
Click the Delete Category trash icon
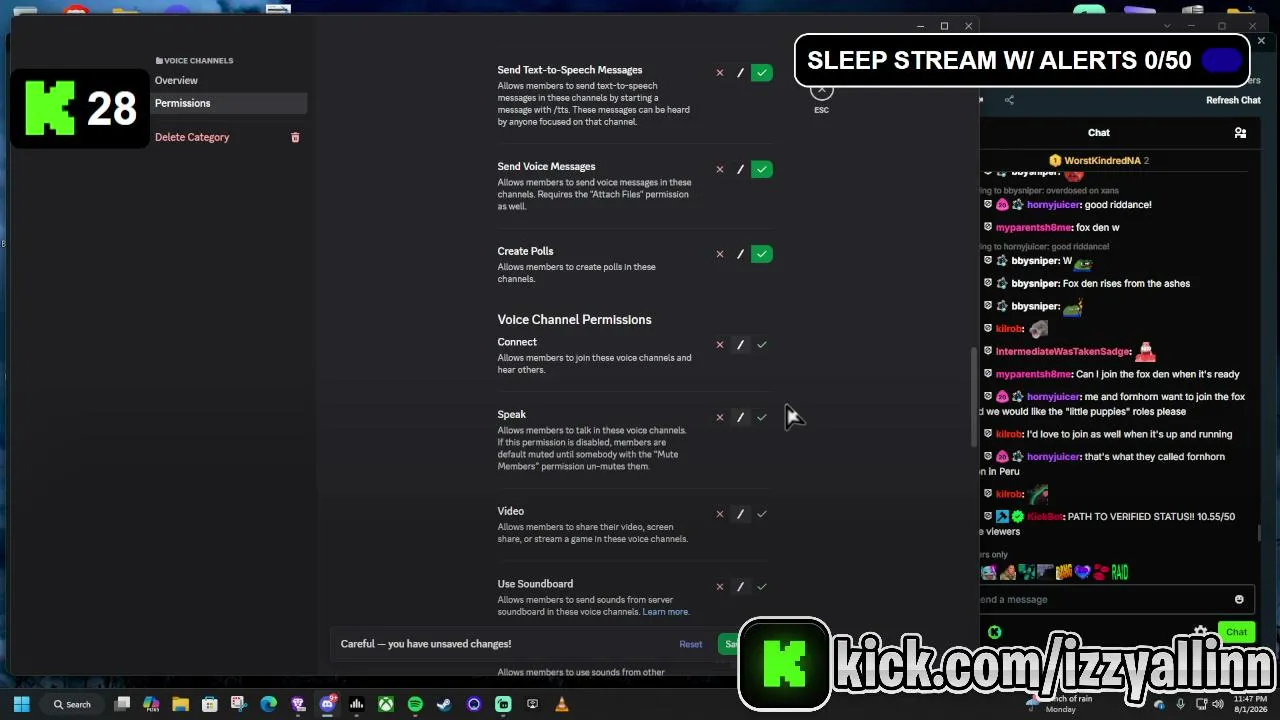(x=295, y=137)
